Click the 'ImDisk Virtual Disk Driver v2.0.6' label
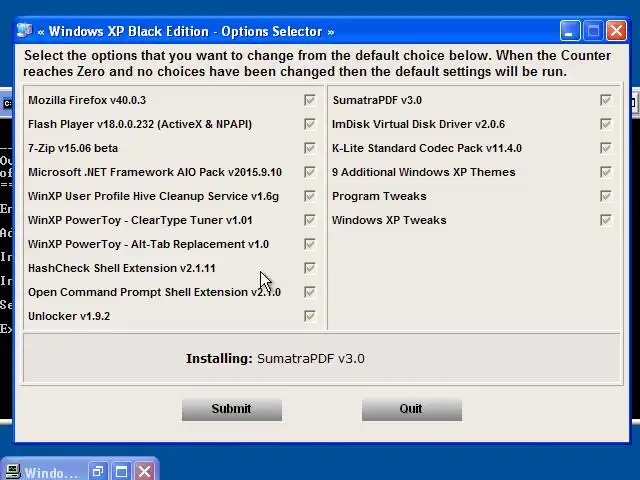640x480 pixels. [418, 124]
